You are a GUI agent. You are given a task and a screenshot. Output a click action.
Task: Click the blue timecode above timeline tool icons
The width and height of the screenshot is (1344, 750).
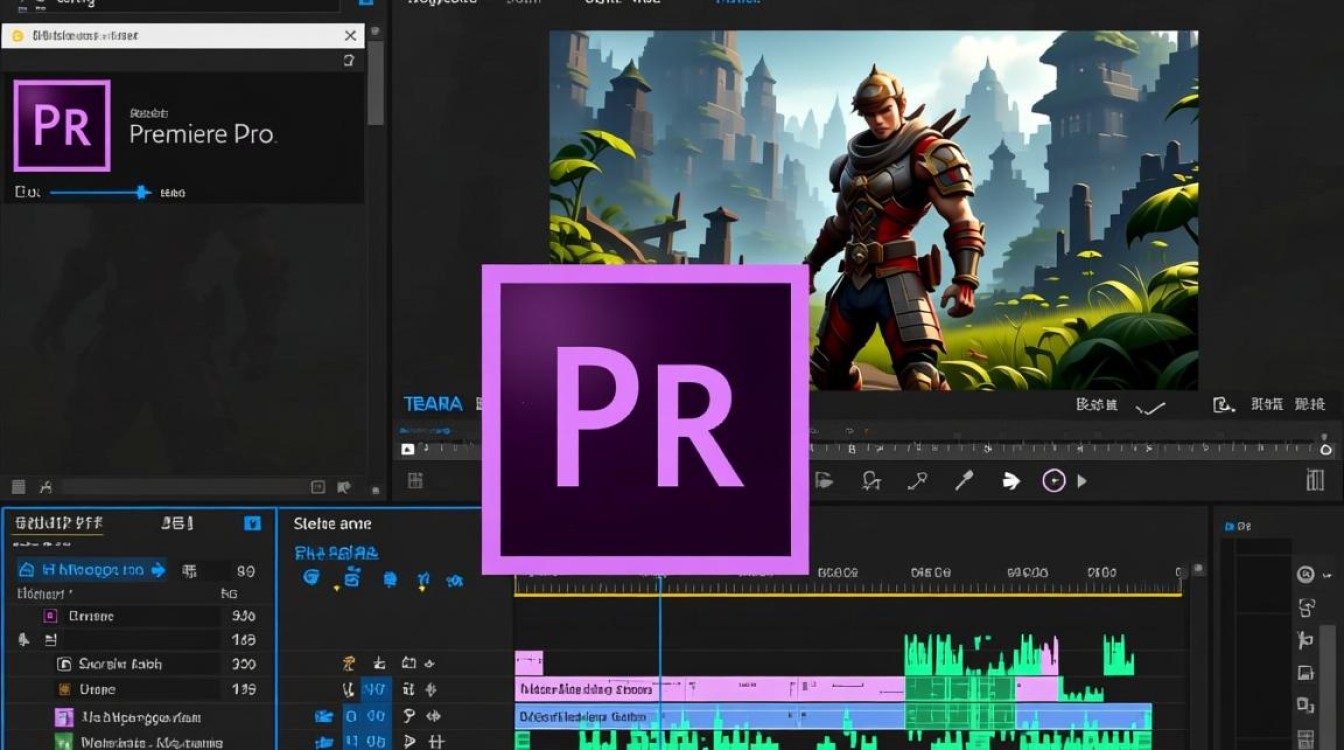tap(336, 552)
